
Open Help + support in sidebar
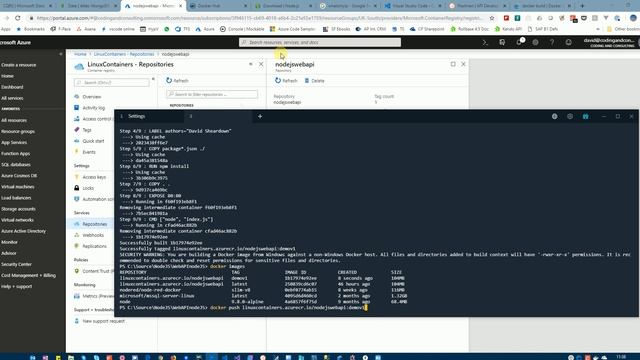coord(16,287)
